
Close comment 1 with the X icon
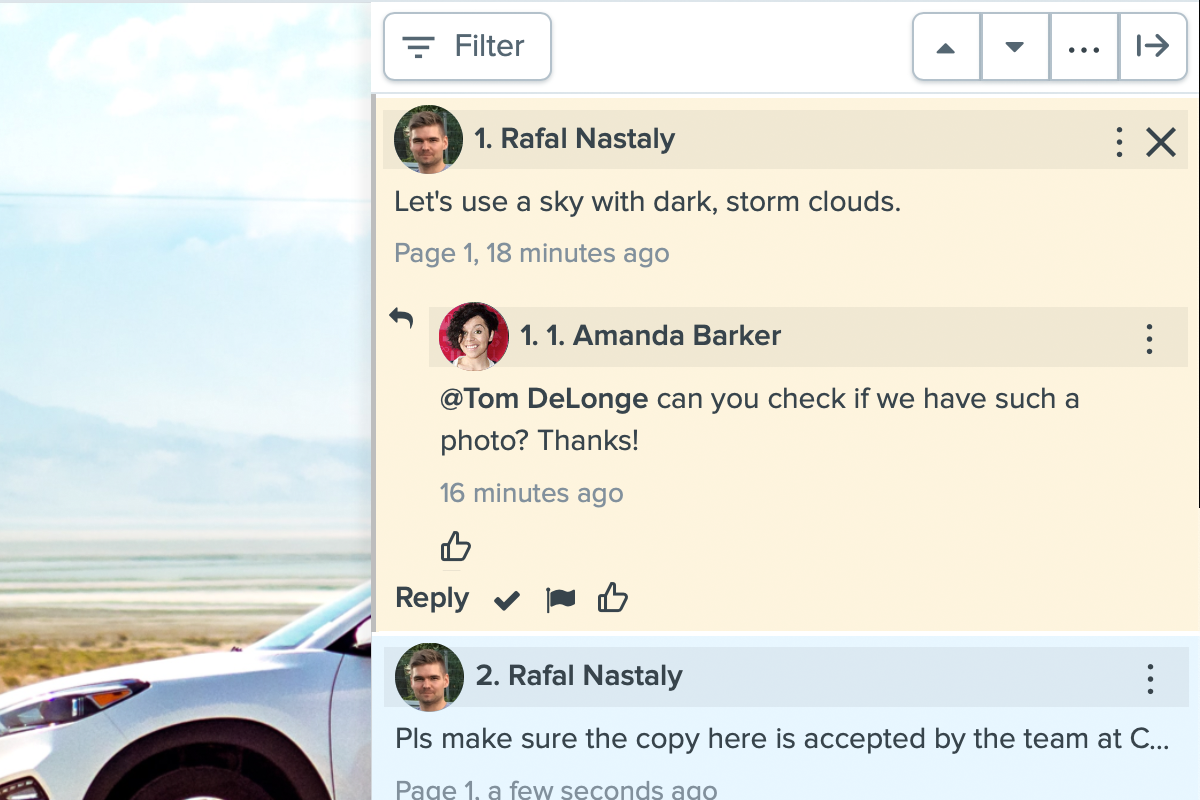click(1160, 142)
